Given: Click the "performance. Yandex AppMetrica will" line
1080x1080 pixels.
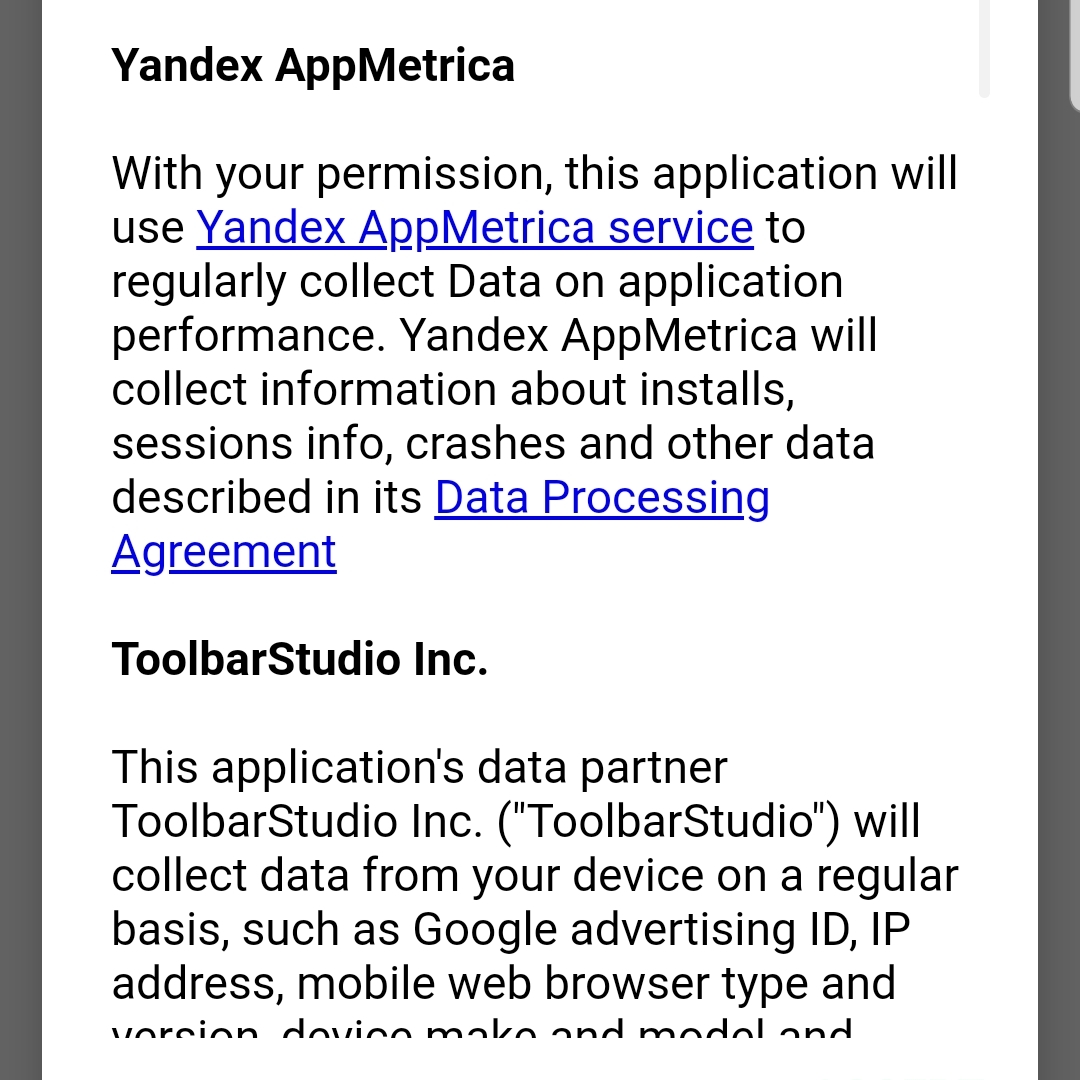Looking at the screenshot, I should pos(494,335).
